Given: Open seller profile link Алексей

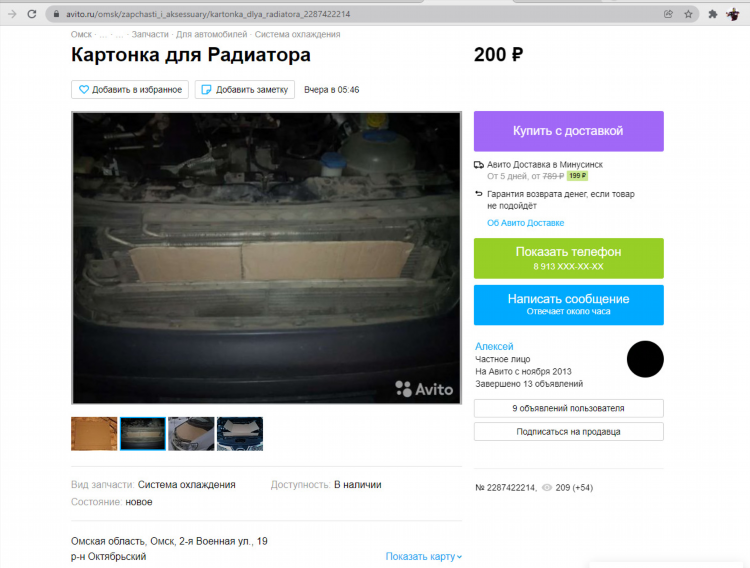Looking at the screenshot, I should pos(494,346).
